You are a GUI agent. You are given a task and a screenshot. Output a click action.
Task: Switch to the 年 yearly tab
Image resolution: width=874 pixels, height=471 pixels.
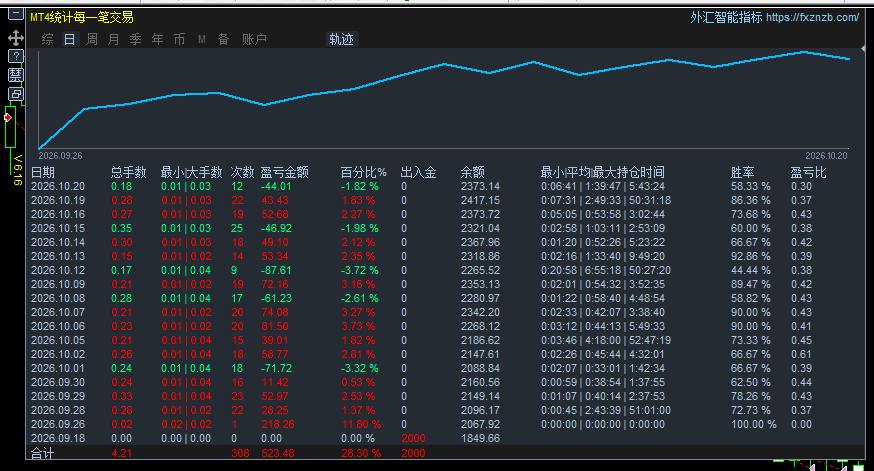[x=158, y=40]
